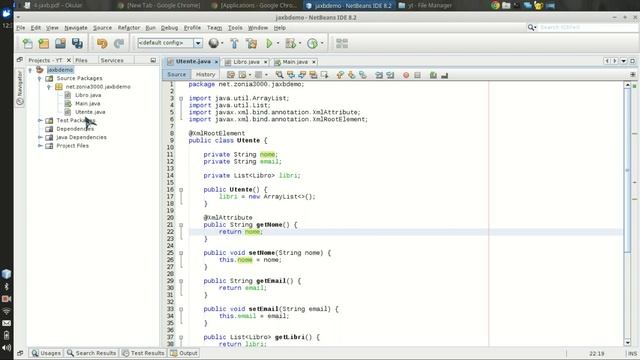Click the Debug Project icon
Image resolution: width=640 pixels, height=360 pixels.
point(290,43)
